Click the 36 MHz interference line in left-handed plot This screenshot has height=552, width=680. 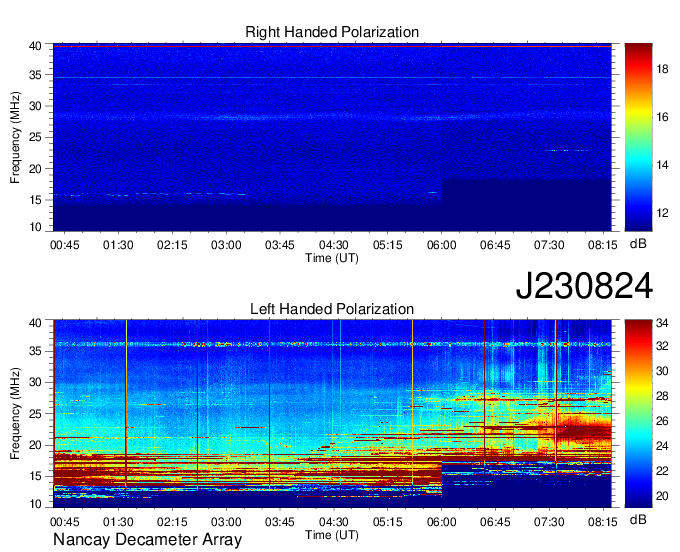coord(332,344)
